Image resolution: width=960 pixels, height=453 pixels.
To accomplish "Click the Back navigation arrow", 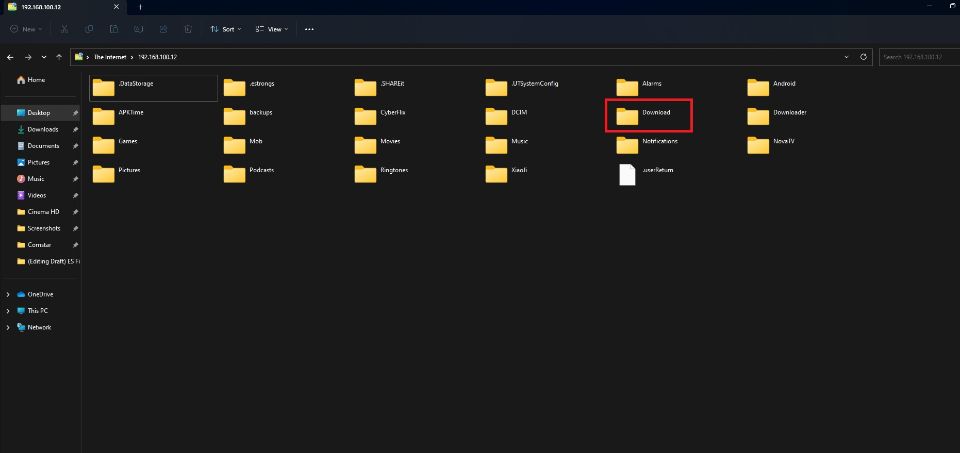I will [x=10, y=57].
